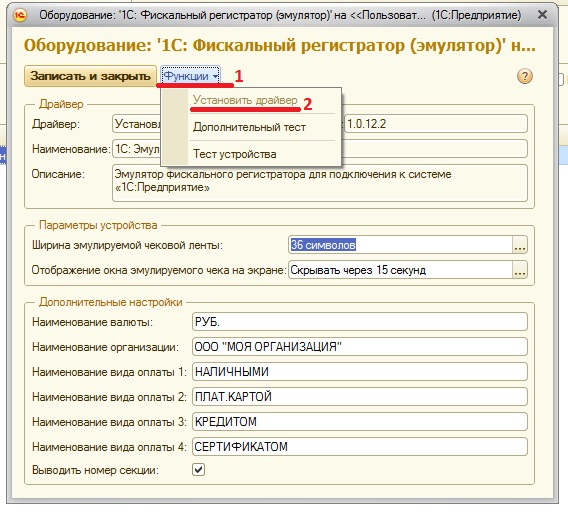Open selector for receipt tape width
568x512 pixels.
click(x=520, y=245)
